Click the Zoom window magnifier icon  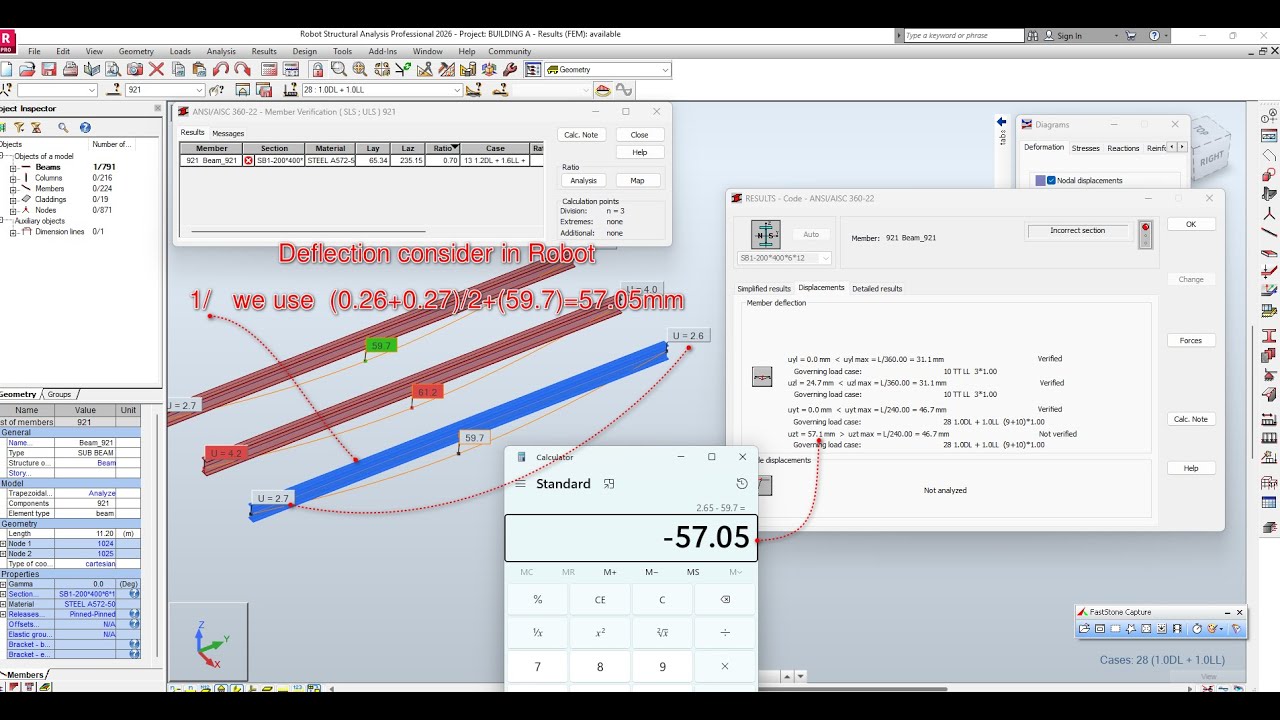point(338,70)
